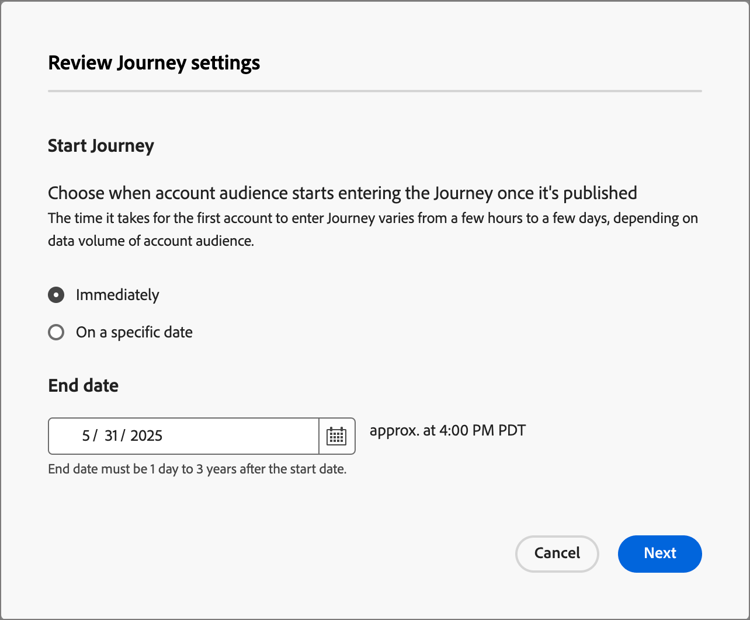Image resolution: width=750 pixels, height=620 pixels.
Task: Open the End date calendar picker
Action: pyautogui.click(x=337, y=436)
